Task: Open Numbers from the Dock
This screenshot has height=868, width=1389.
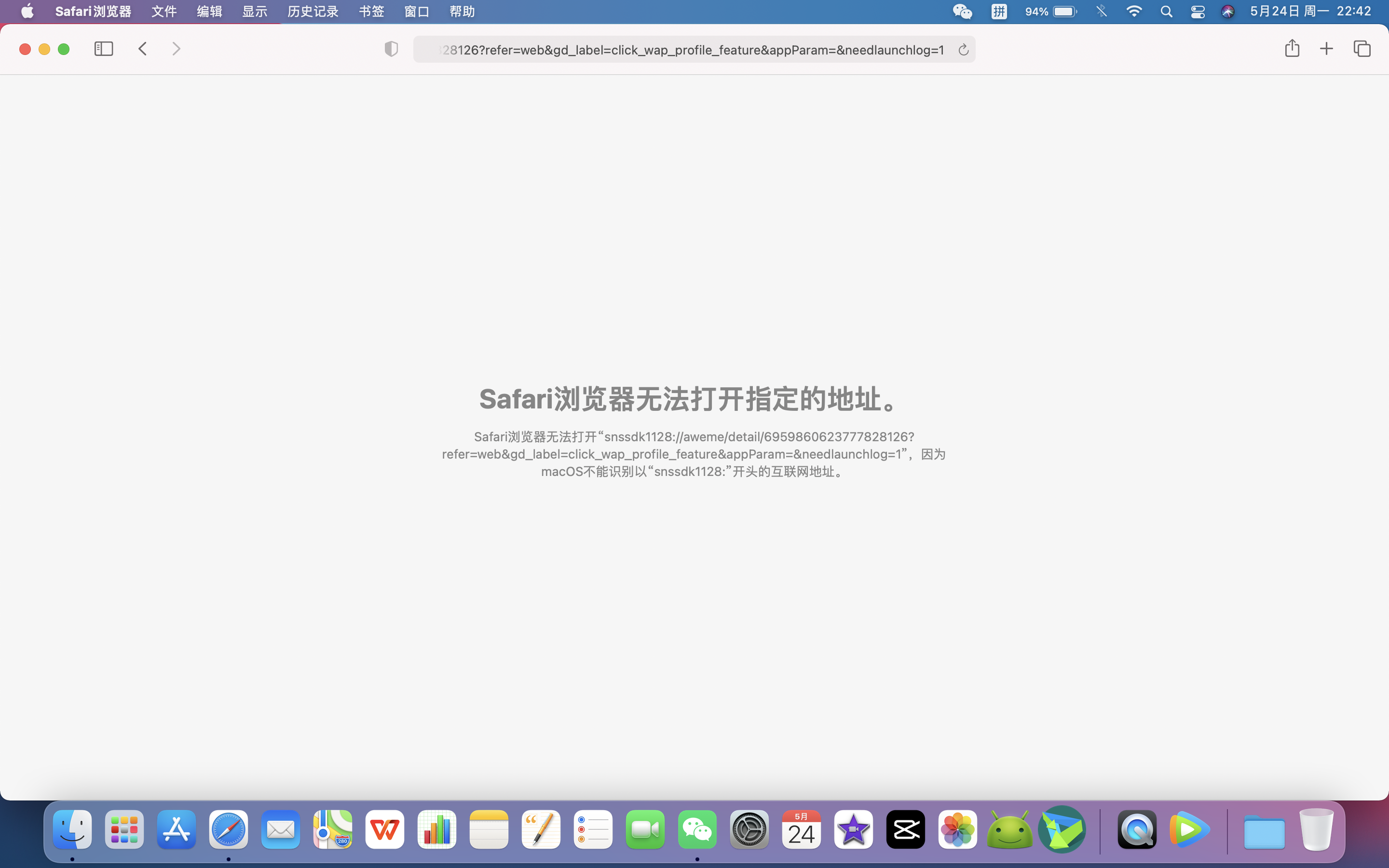Action: [x=437, y=829]
